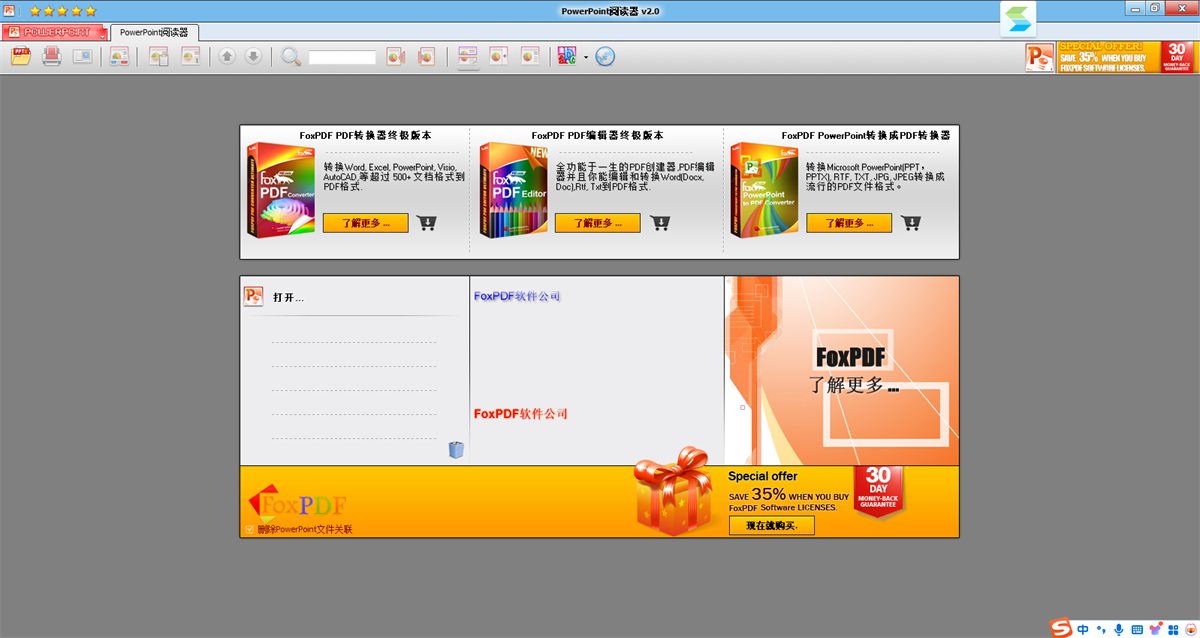Click the green and blue S floating icon
Screen dimensions: 1200x638
click(x=1019, y=18)
